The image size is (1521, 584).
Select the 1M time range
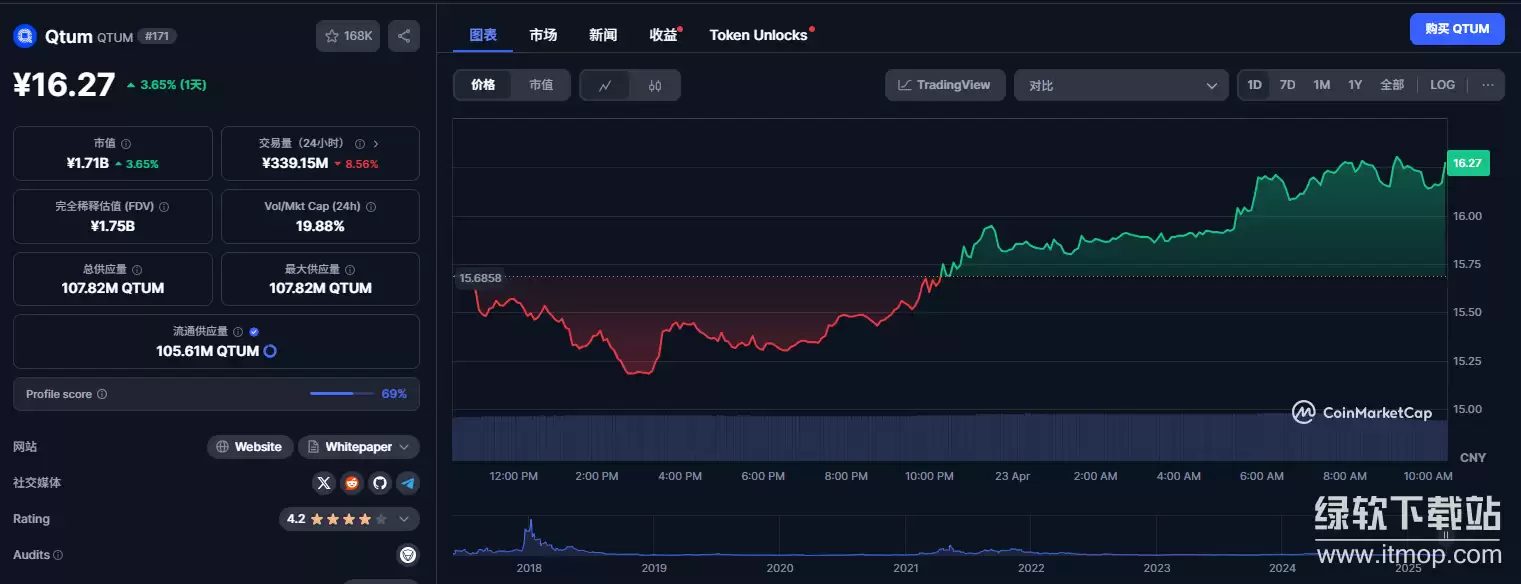1322,85
